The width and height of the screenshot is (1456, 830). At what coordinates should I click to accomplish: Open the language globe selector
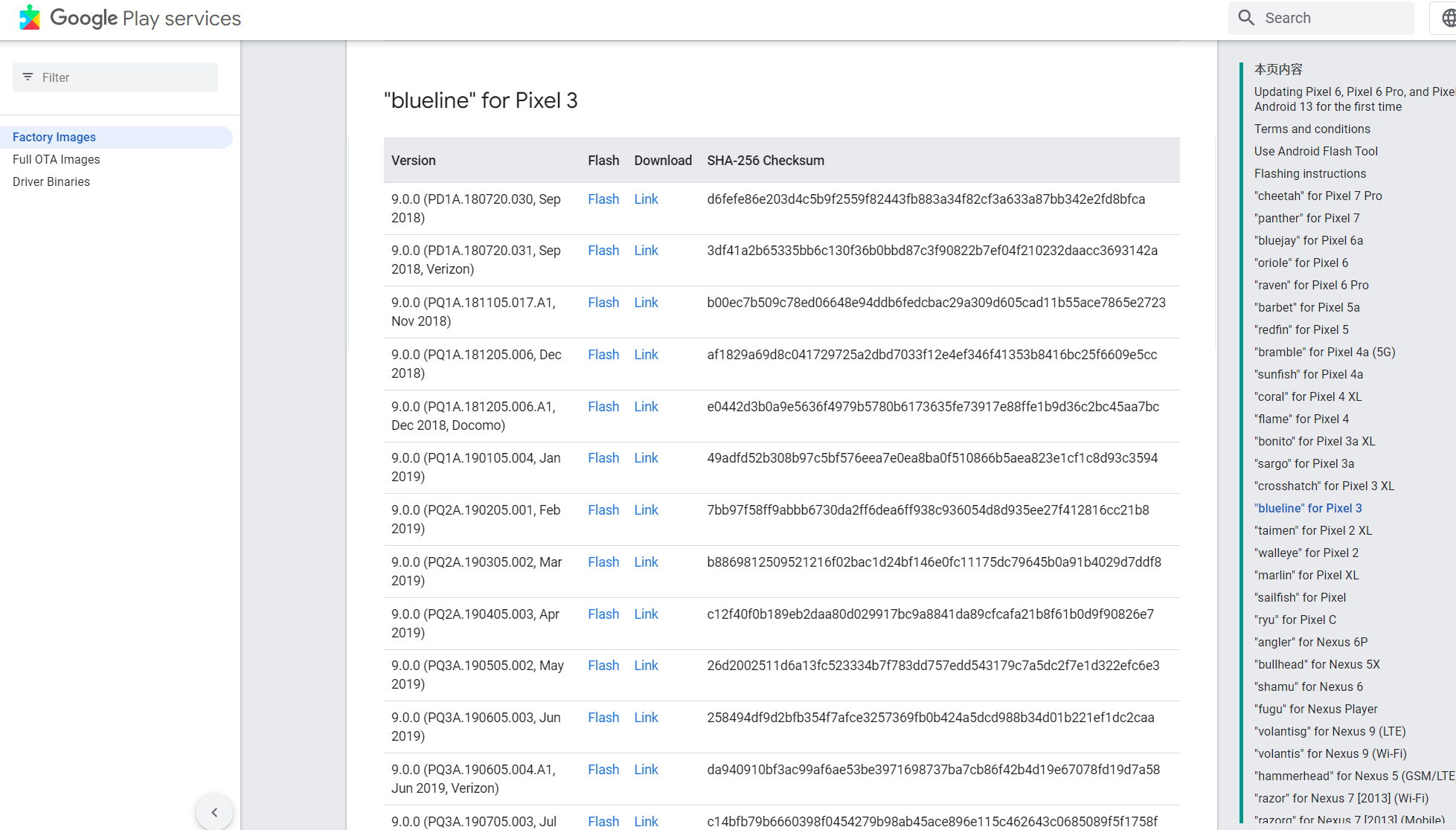point(1447,18)
